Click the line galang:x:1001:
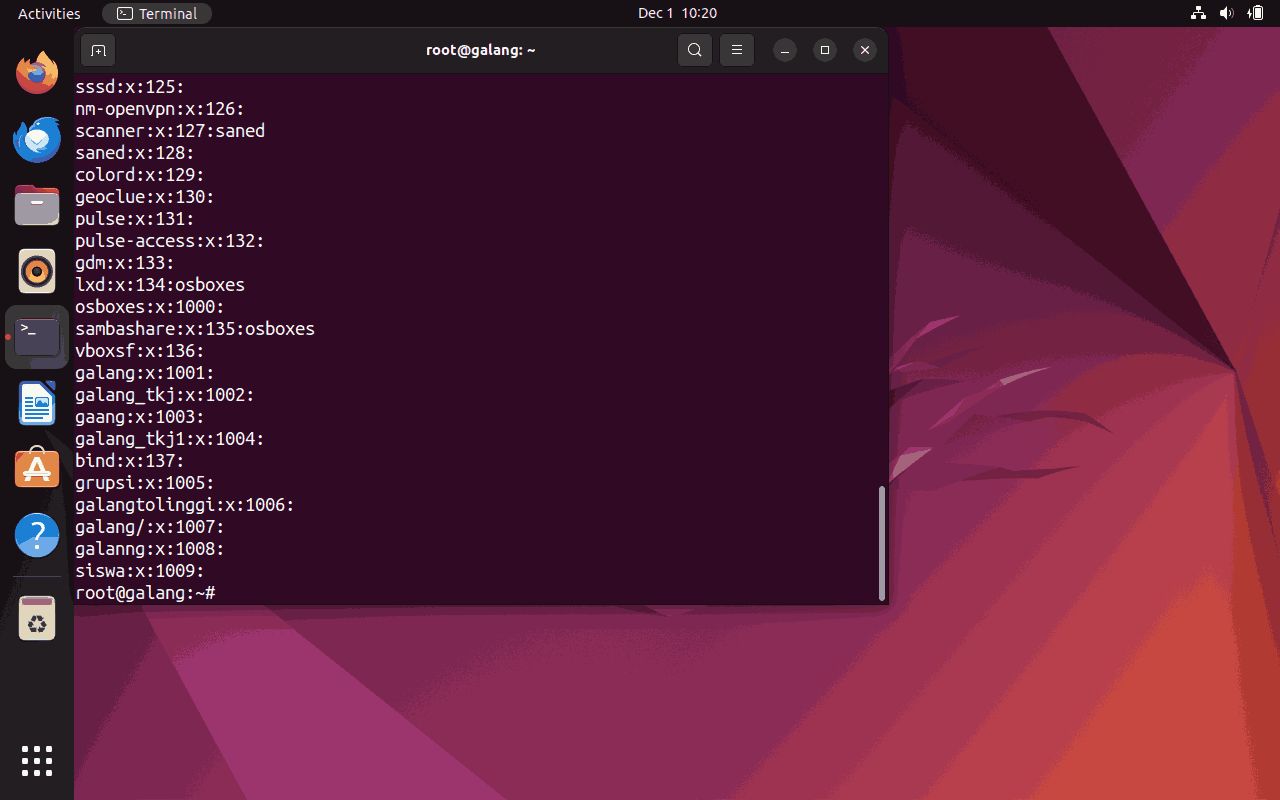This screenshot has height=800, width=1280. click(x=145, y=373)
